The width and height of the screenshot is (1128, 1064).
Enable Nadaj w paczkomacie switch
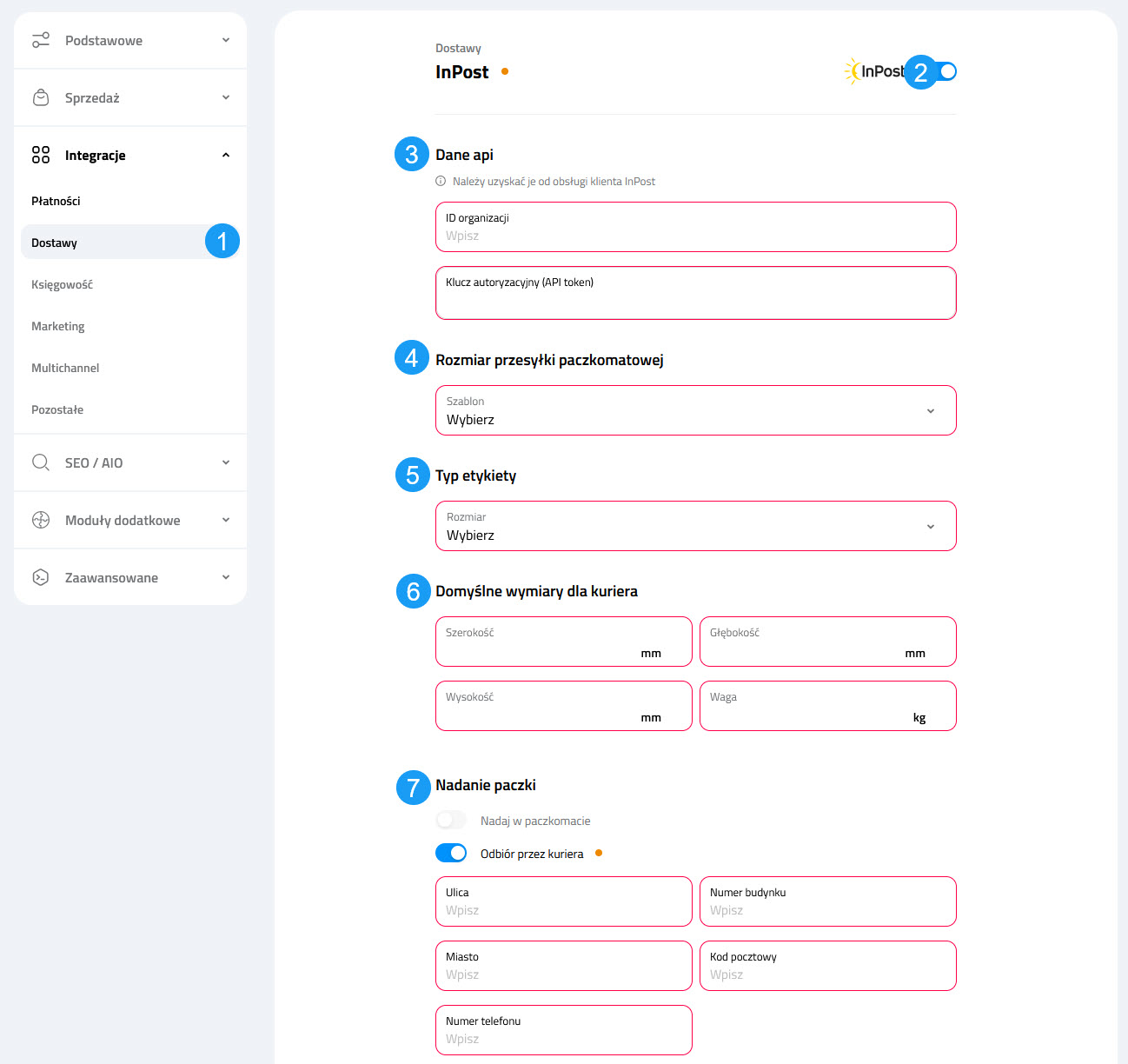coord(451,821)
